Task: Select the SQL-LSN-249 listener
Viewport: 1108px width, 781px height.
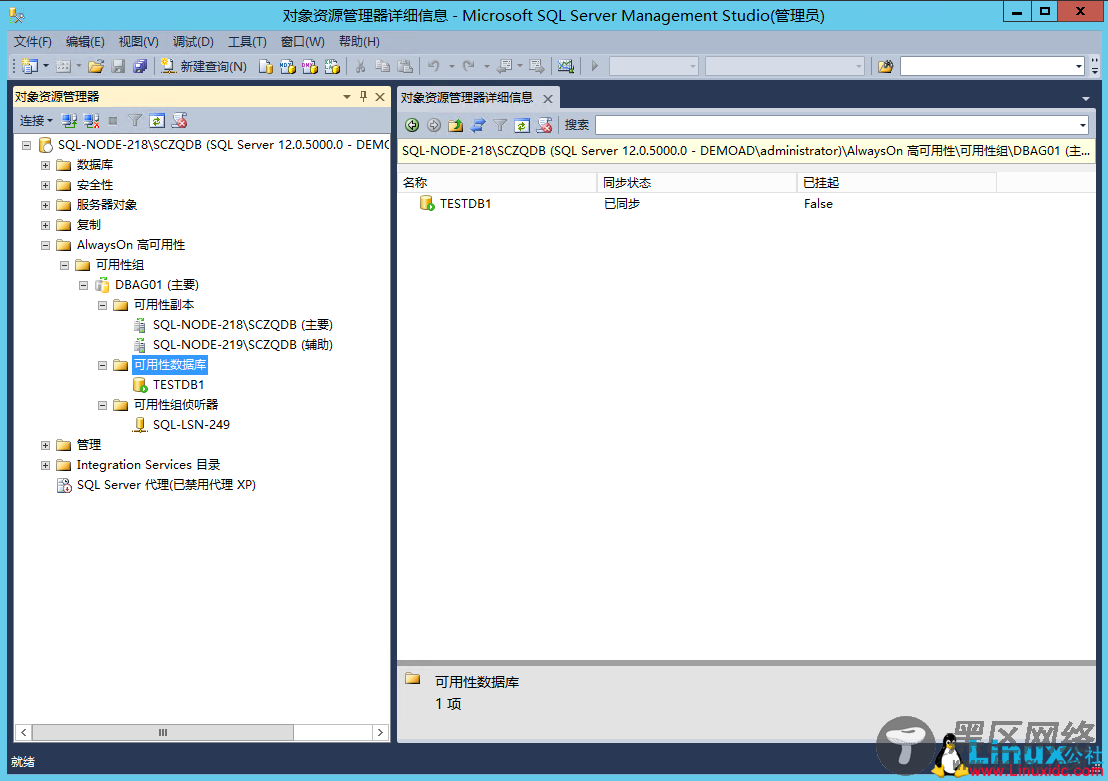Action: click(x=191, y=425)
